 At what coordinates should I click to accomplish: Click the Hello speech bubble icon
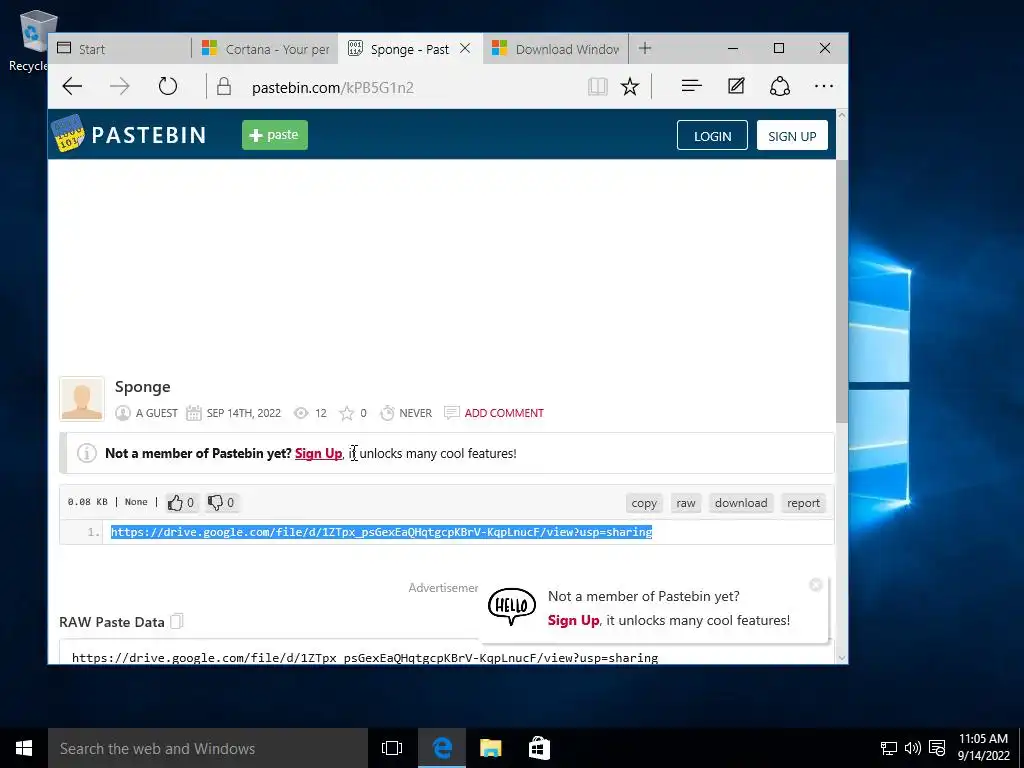[x=512, y=607]
